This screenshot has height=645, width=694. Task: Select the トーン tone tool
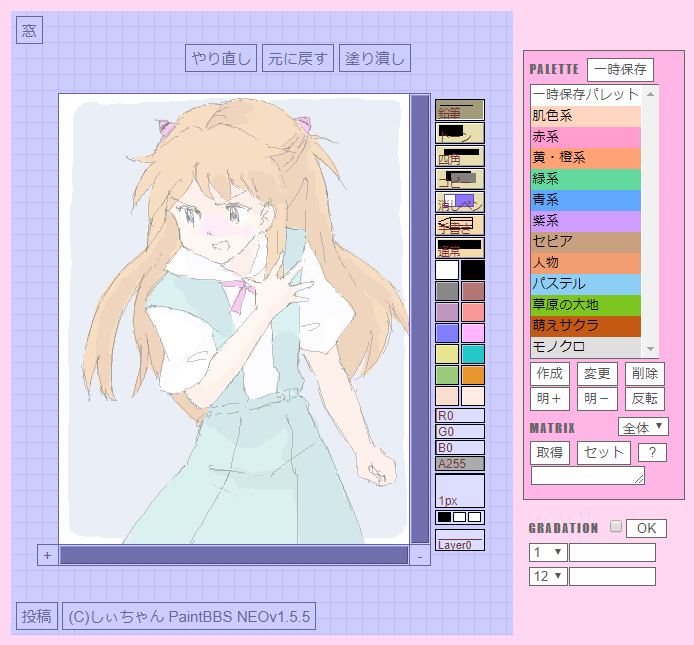coord(460,133)
